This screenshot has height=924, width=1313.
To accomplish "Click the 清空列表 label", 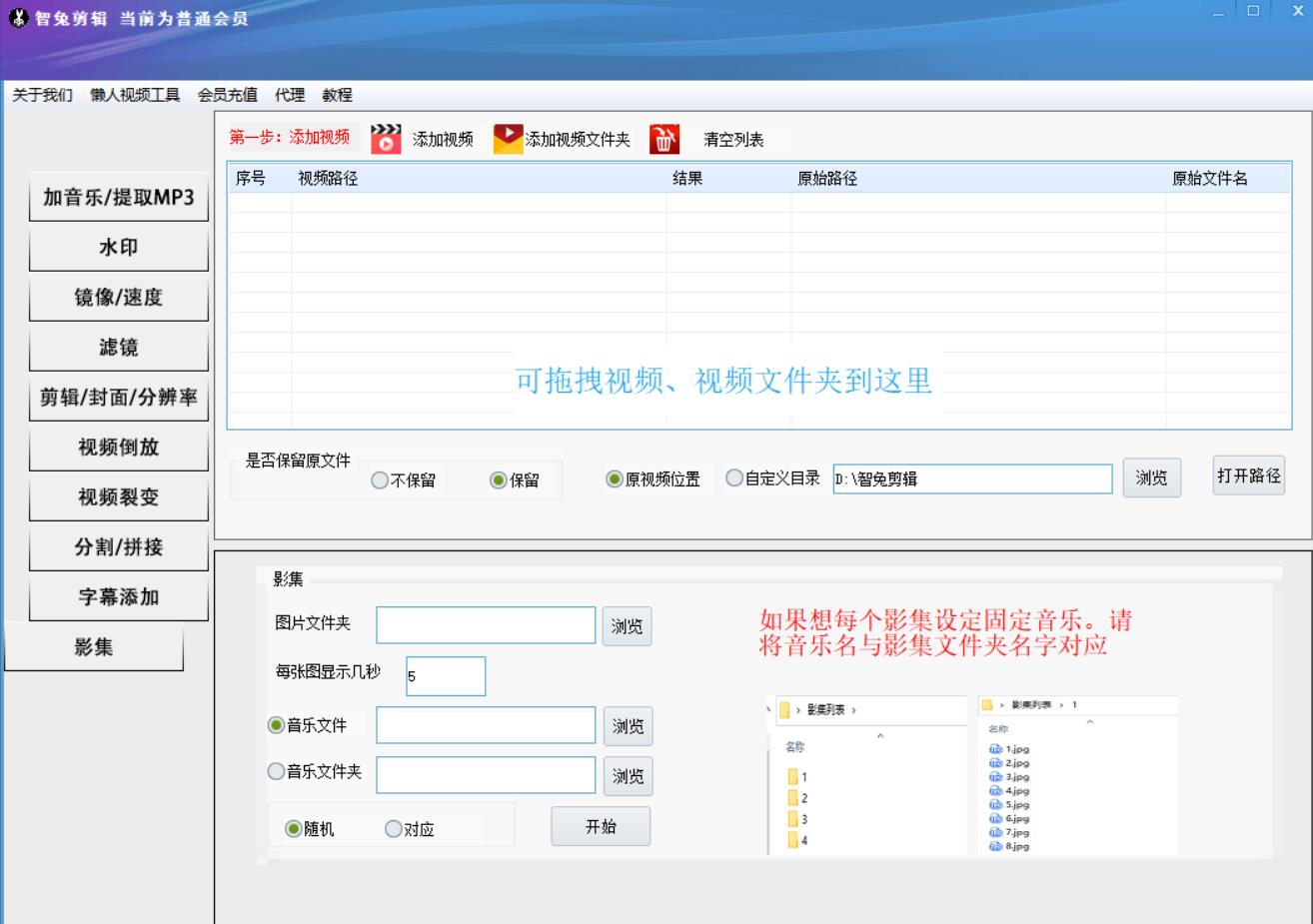I will 733,140.
